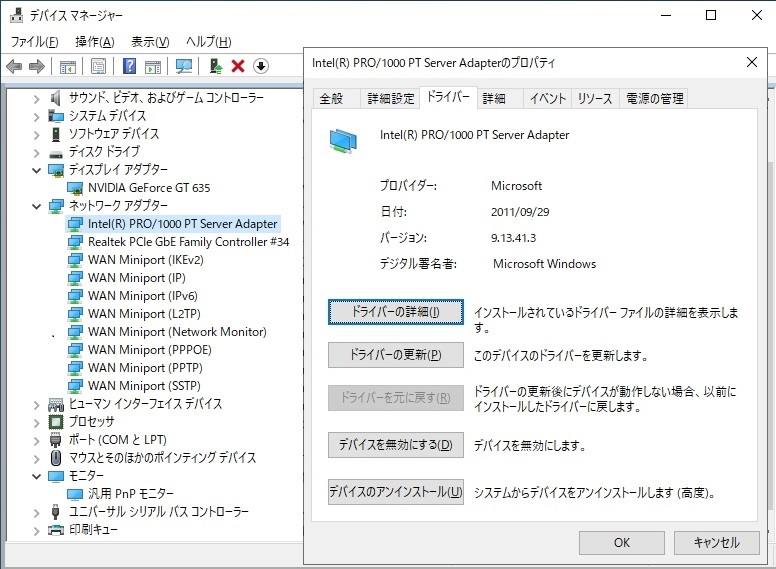The height and width of the screenshot is (569, 776).
Task: Close the adapter properties dialog
Action: click(751, 62)
